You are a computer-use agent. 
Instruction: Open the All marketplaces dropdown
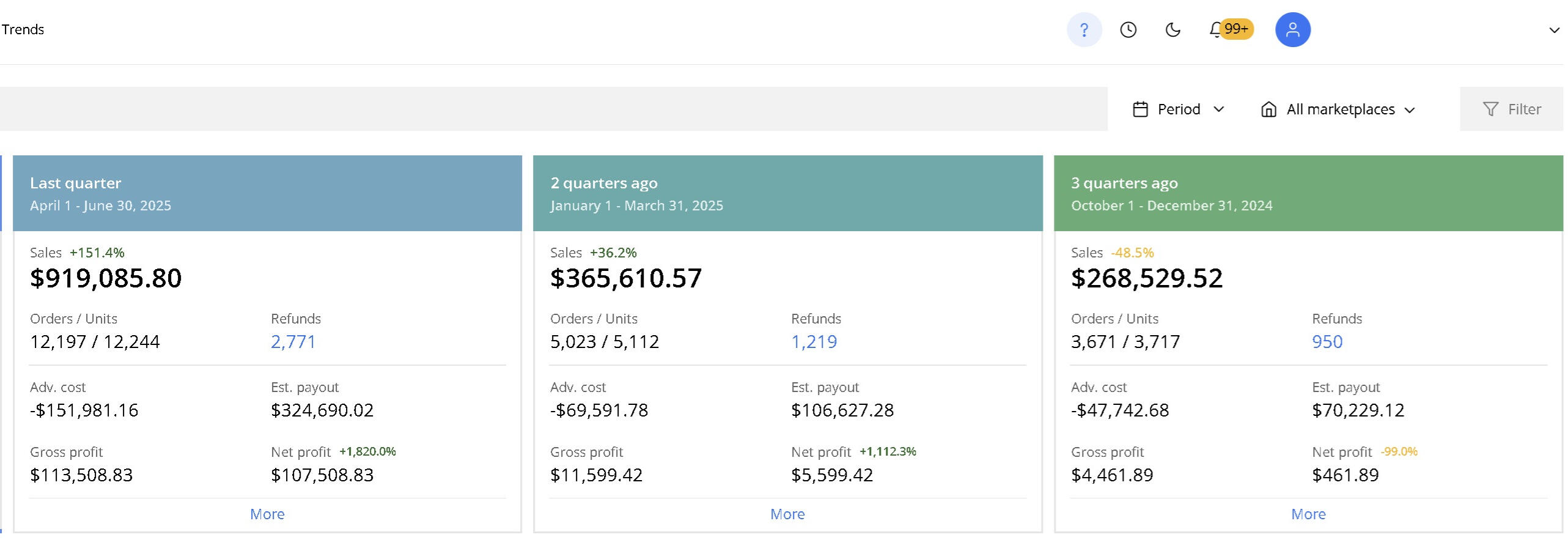pos(1340,109)
